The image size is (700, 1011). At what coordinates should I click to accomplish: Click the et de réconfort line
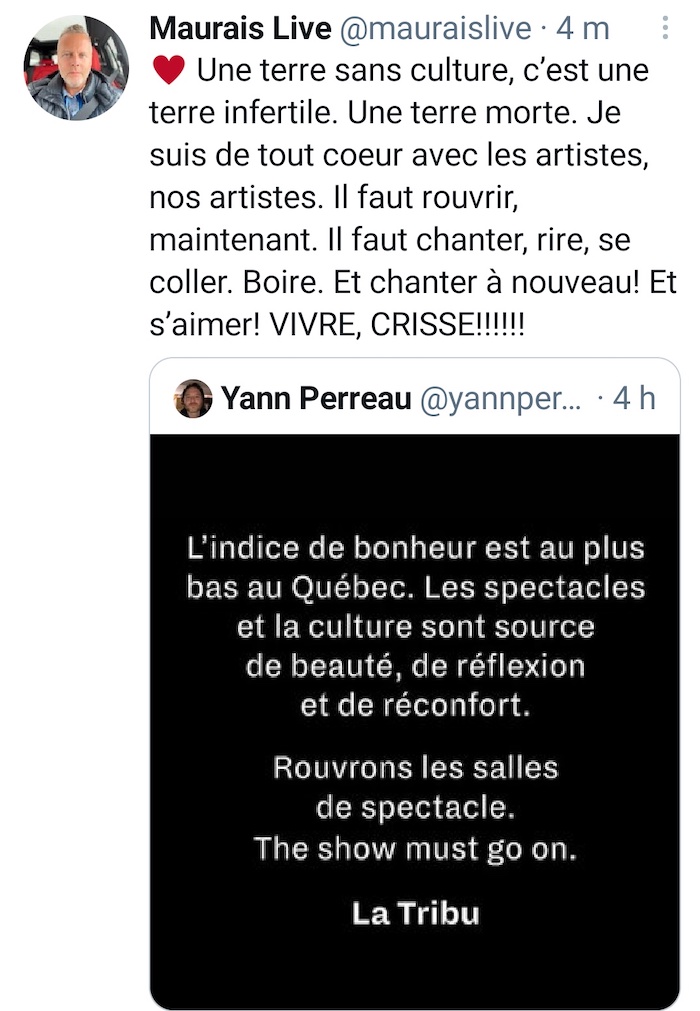pyautogui.click(x=416, y=705)
